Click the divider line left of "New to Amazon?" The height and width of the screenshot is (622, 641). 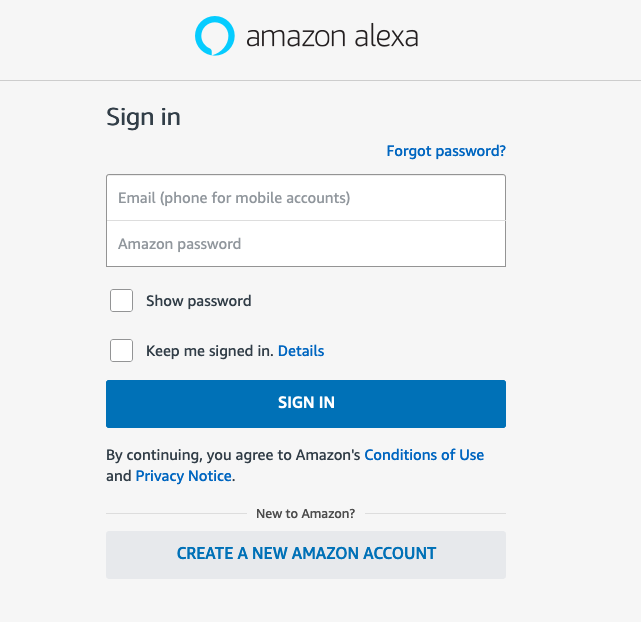(x=175, y=514)
